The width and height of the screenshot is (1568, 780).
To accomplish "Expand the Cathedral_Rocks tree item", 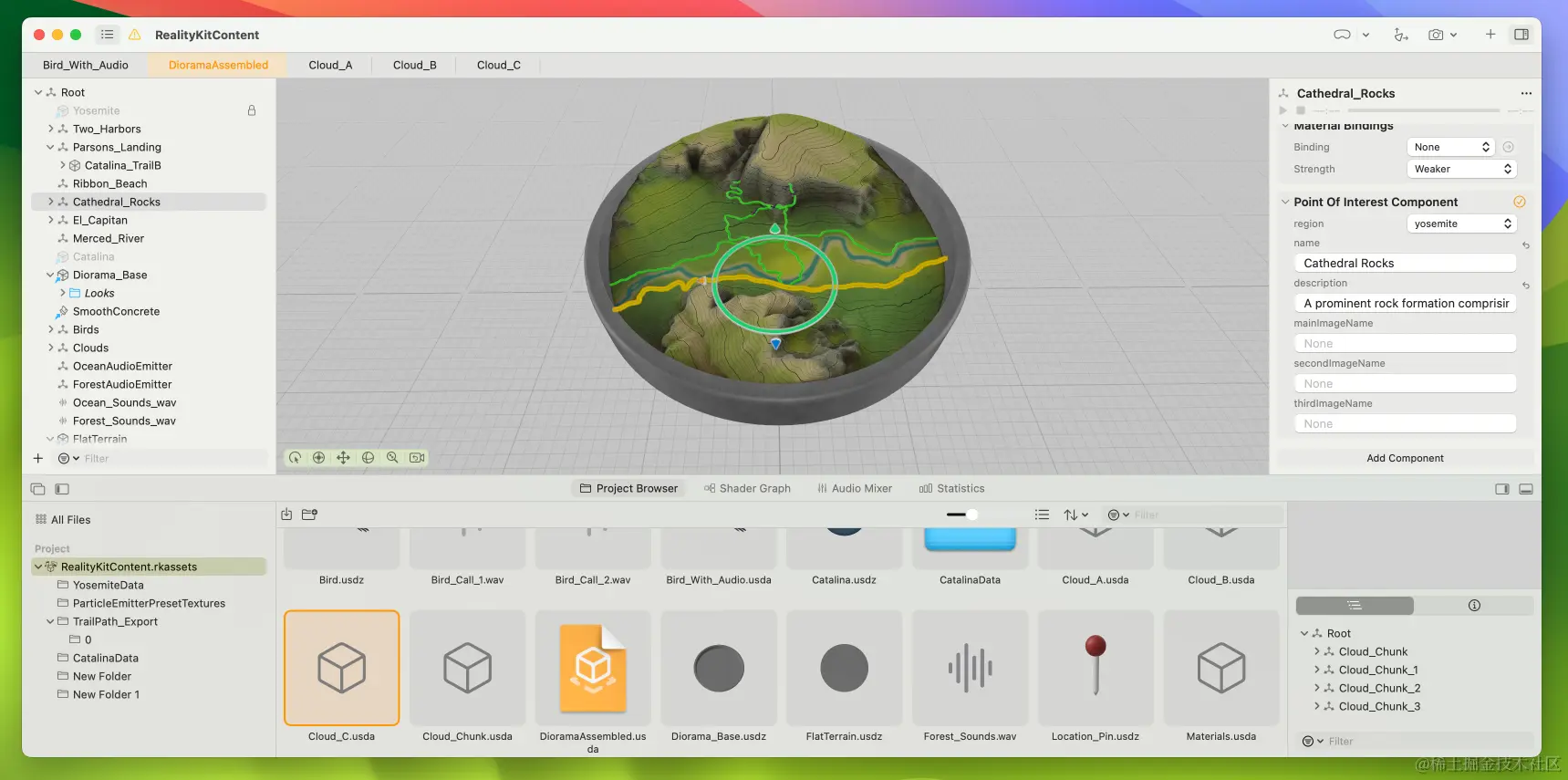I will coord(51,202).
